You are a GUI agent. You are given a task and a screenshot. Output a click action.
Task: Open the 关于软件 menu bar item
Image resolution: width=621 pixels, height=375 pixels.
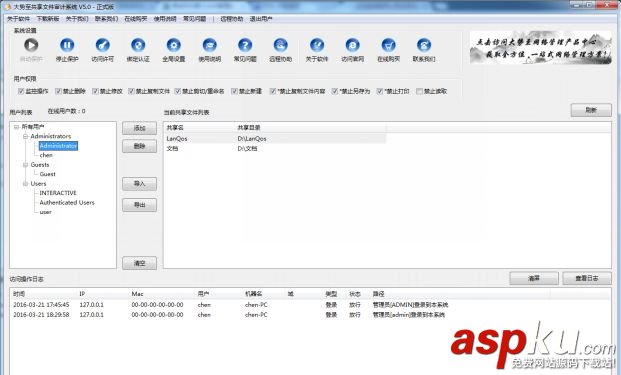(x=18, y=19)
